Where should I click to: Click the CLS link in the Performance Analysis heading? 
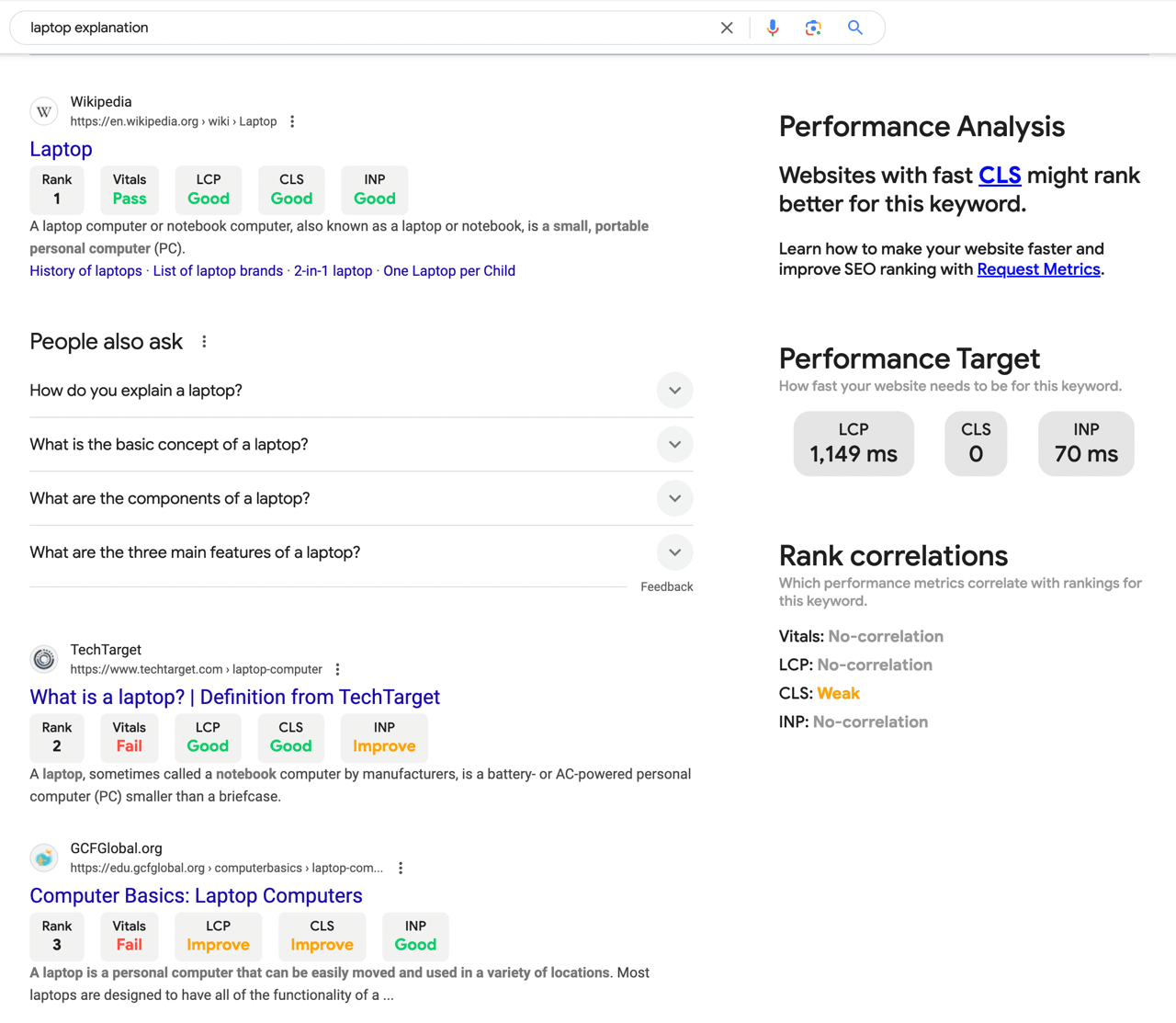click(x=1000, y=176)
